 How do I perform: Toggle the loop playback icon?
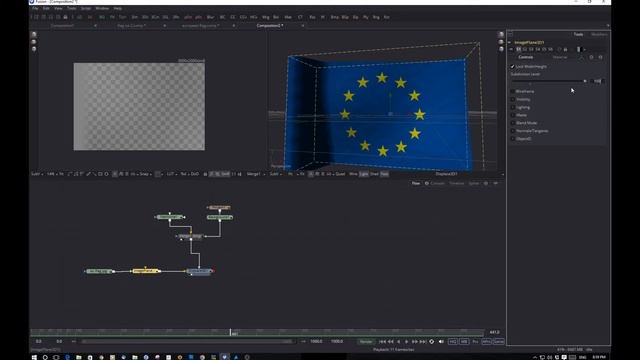point(432,342)
